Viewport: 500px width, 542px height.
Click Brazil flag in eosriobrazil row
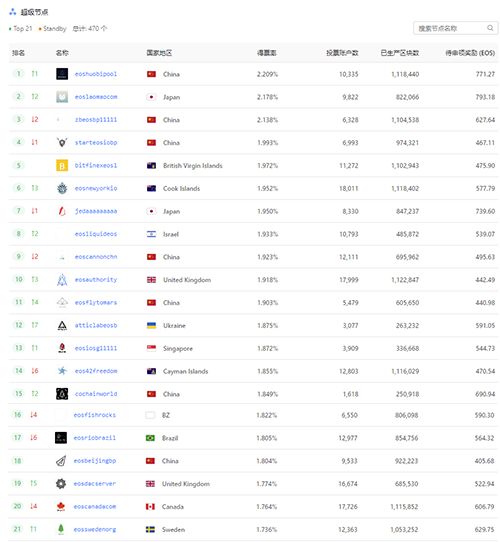(x=150, y=438)
